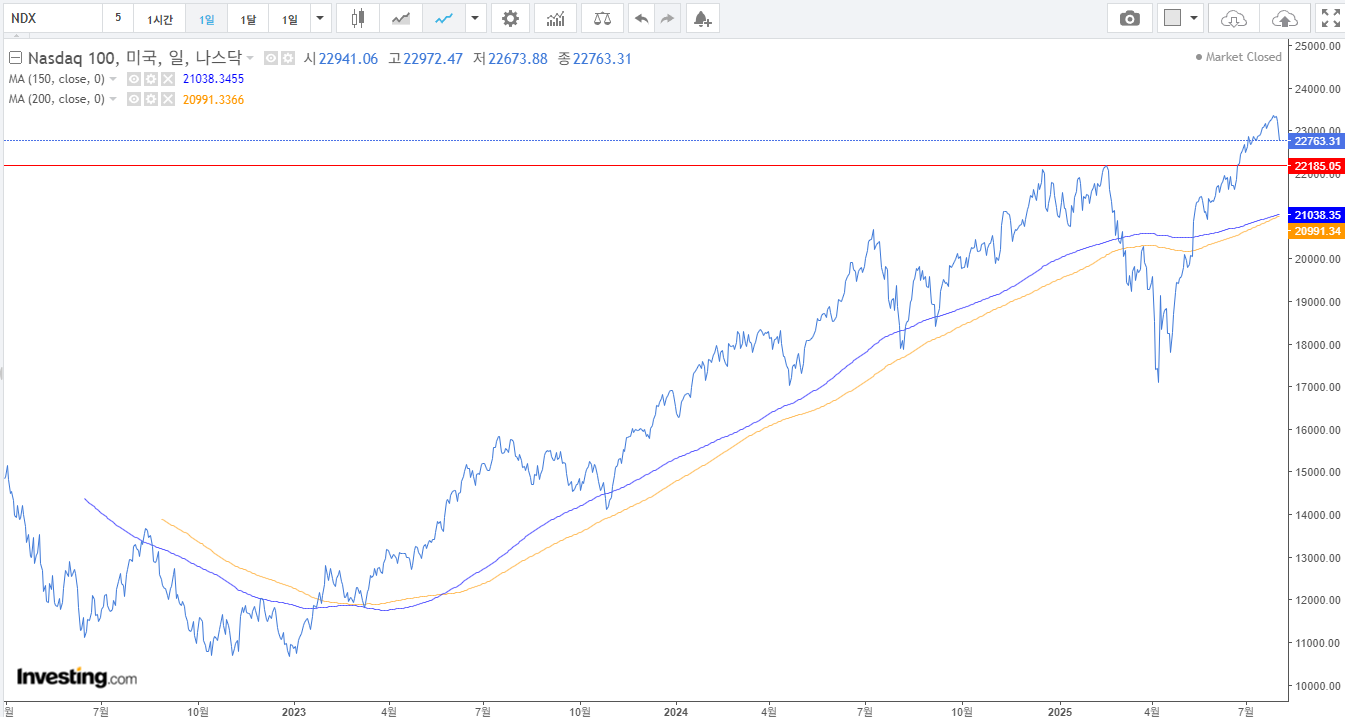Enter fullscreen mode with arrows icon
The height and width of the screenshot is (717, 1345).
click(1330, 18)
